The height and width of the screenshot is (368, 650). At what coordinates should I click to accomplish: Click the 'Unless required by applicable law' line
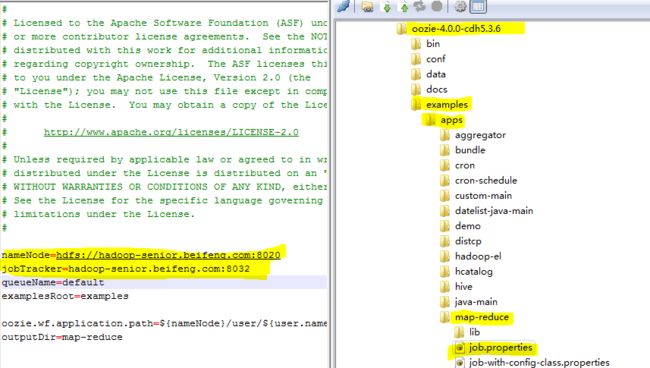pyautogui.click(x=165, y=160)
